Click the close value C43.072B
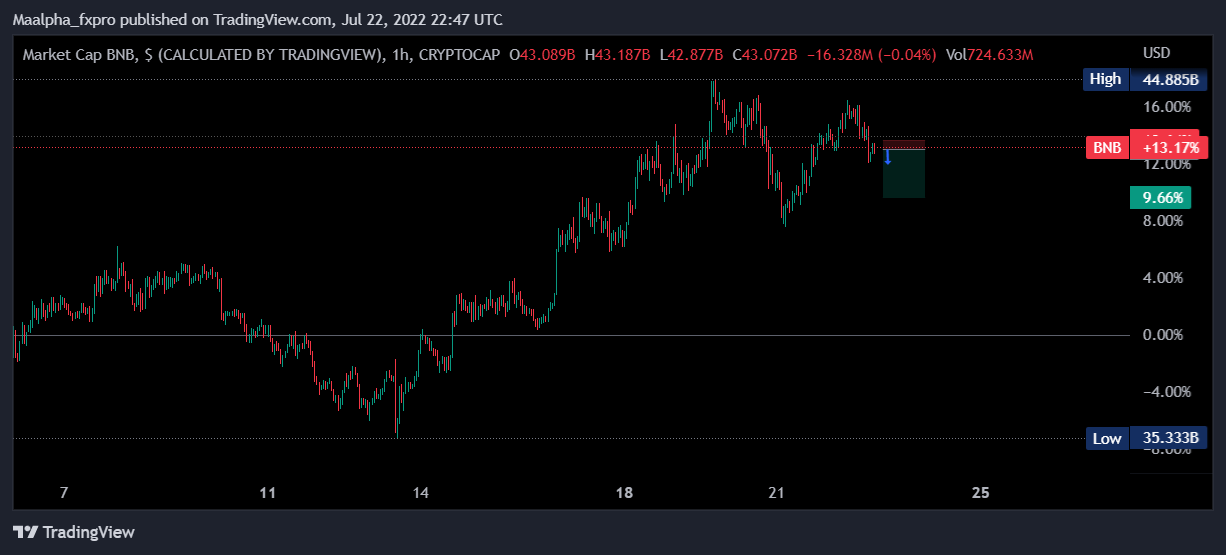Image resolution: width=1226 pixels, height=555 pixels. click(x=765, y=53)
